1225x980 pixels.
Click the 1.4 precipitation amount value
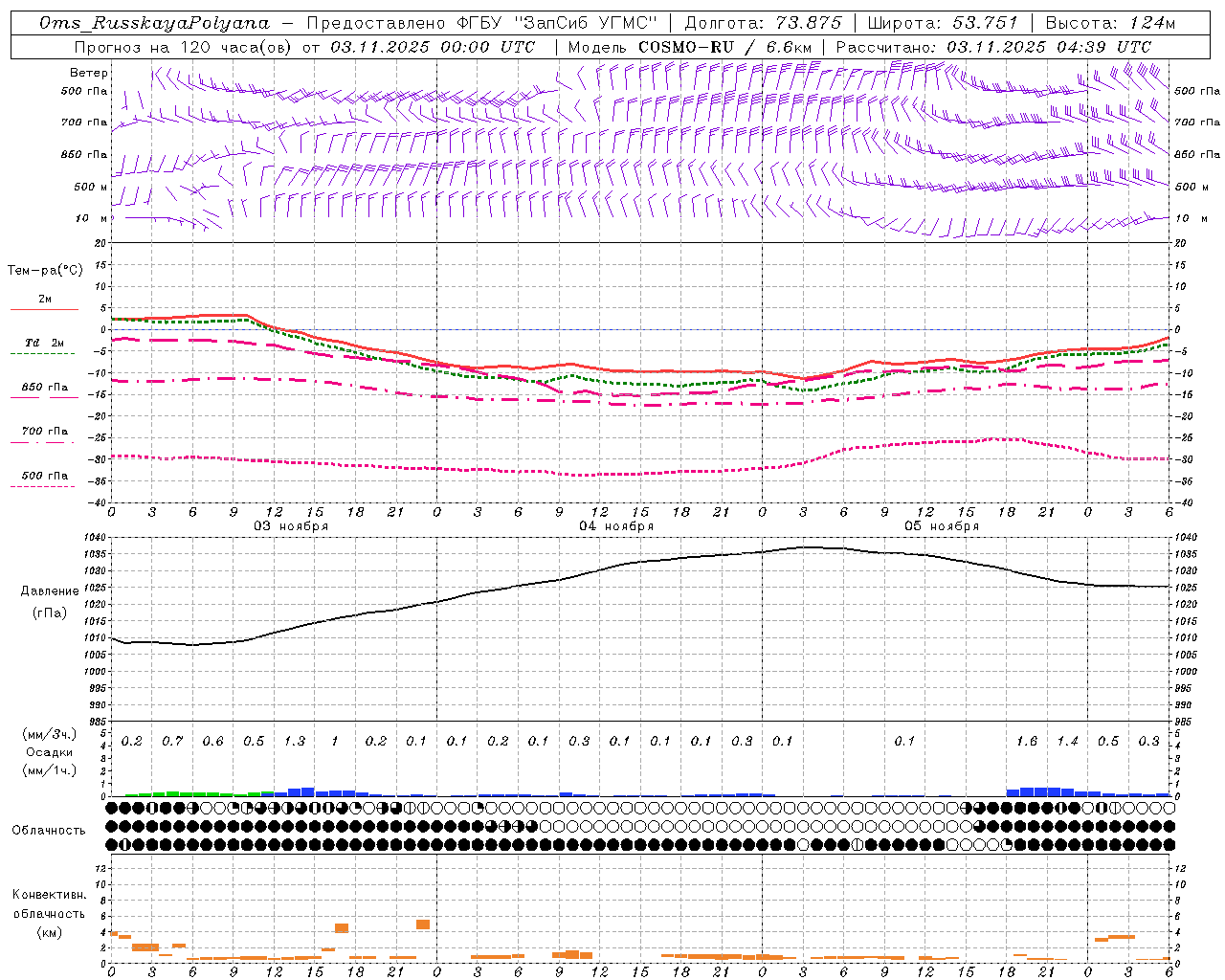pos(1067,742)
